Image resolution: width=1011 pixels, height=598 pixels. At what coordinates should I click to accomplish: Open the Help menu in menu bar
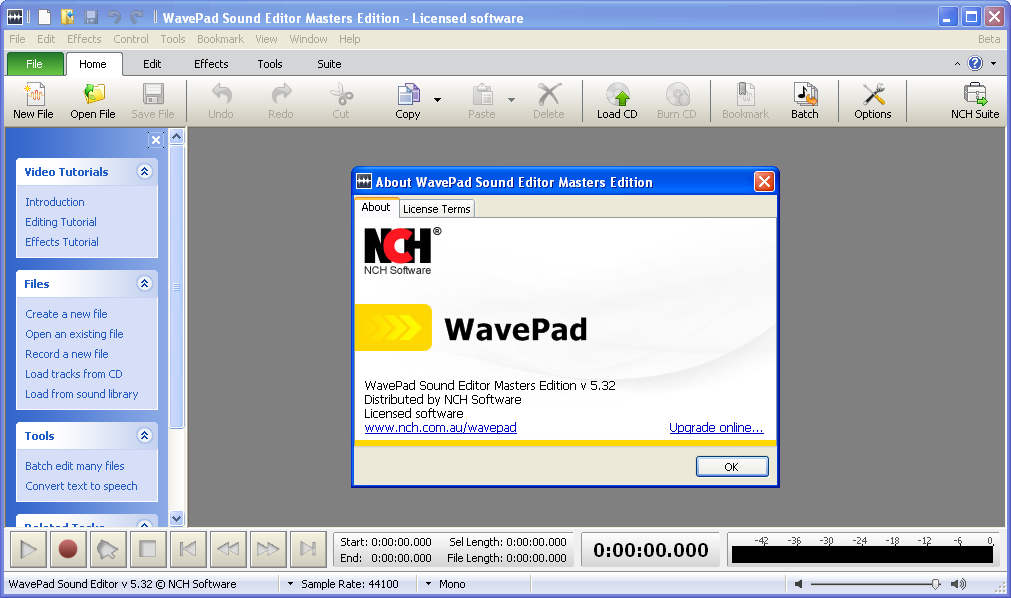click(x=349, y=39)
